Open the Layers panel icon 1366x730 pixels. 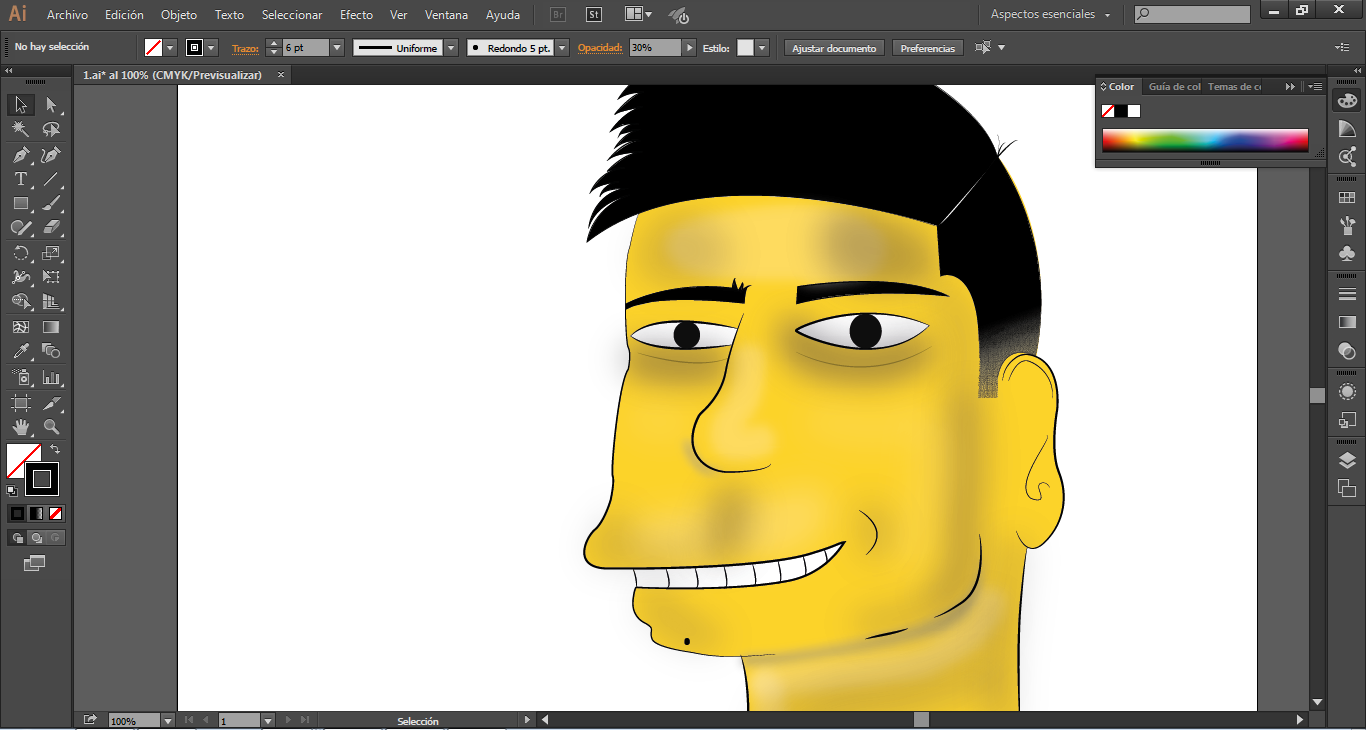1347,460
